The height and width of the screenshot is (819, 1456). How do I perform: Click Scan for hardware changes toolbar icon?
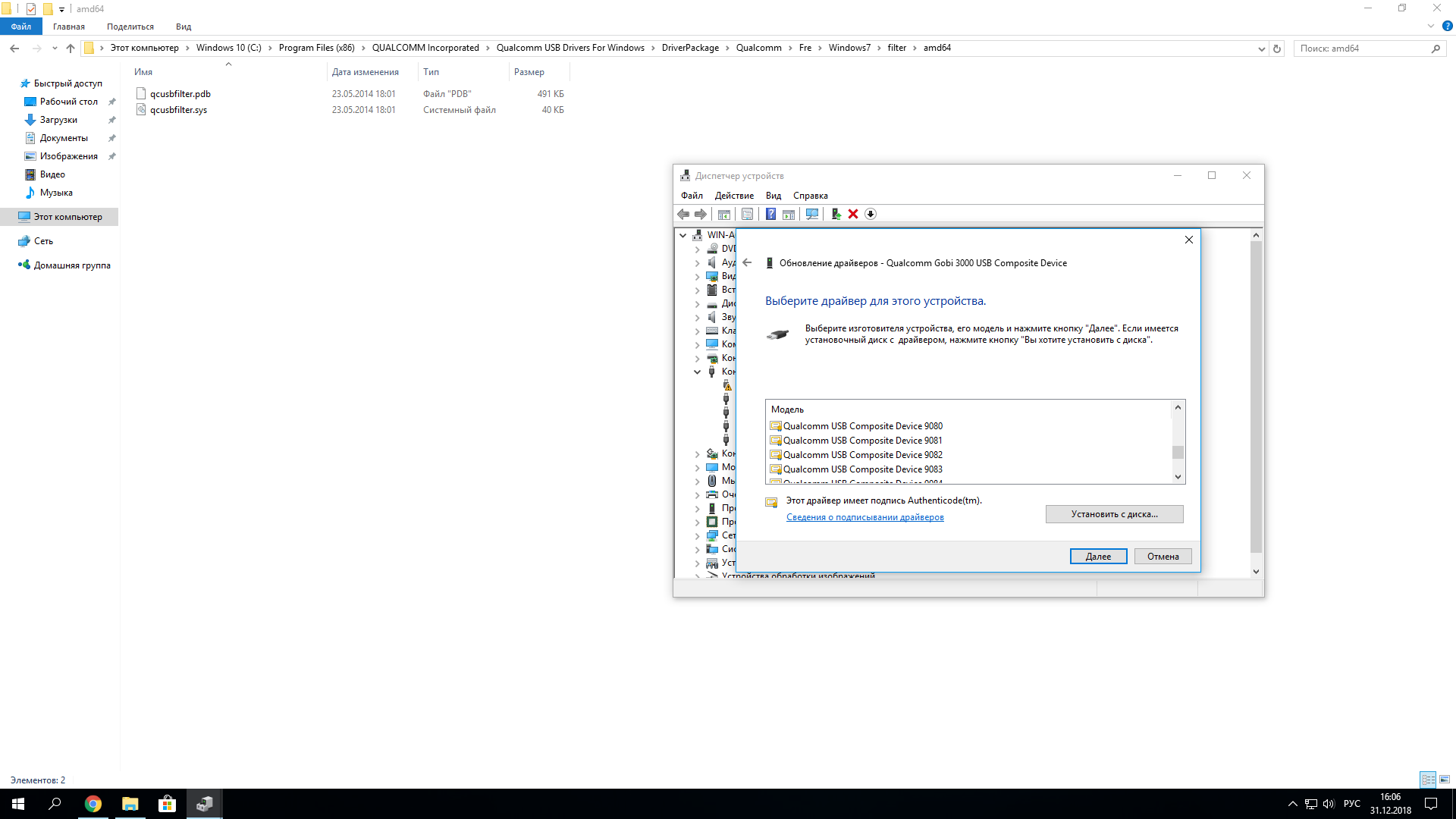coord(812,214)
